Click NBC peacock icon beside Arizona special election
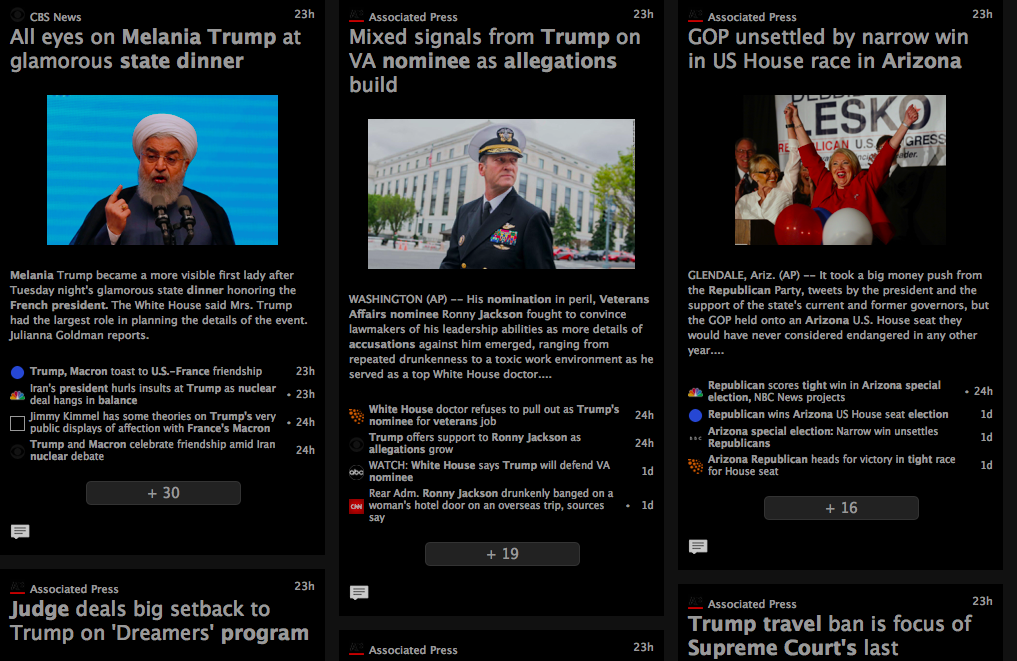1017x661 pixels. point(695,392)
